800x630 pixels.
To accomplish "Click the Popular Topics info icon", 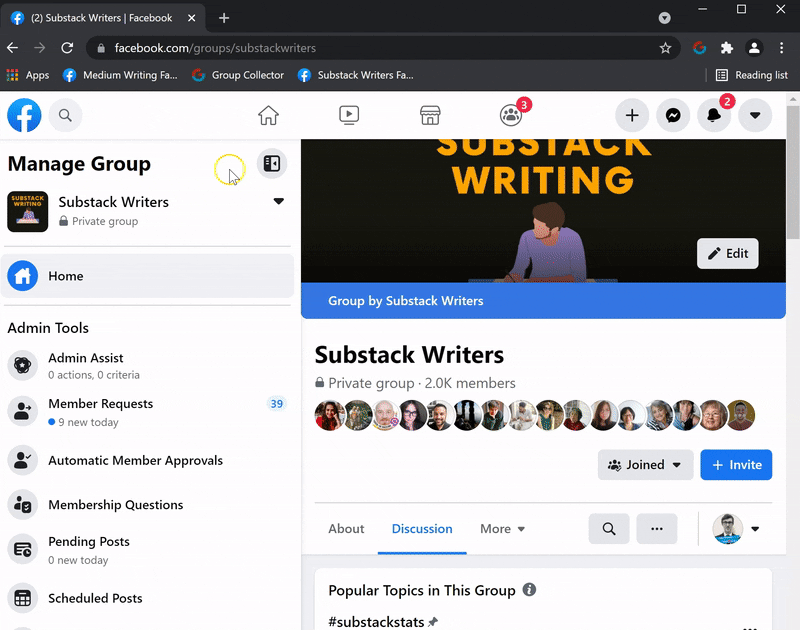I will click(530, 590).
